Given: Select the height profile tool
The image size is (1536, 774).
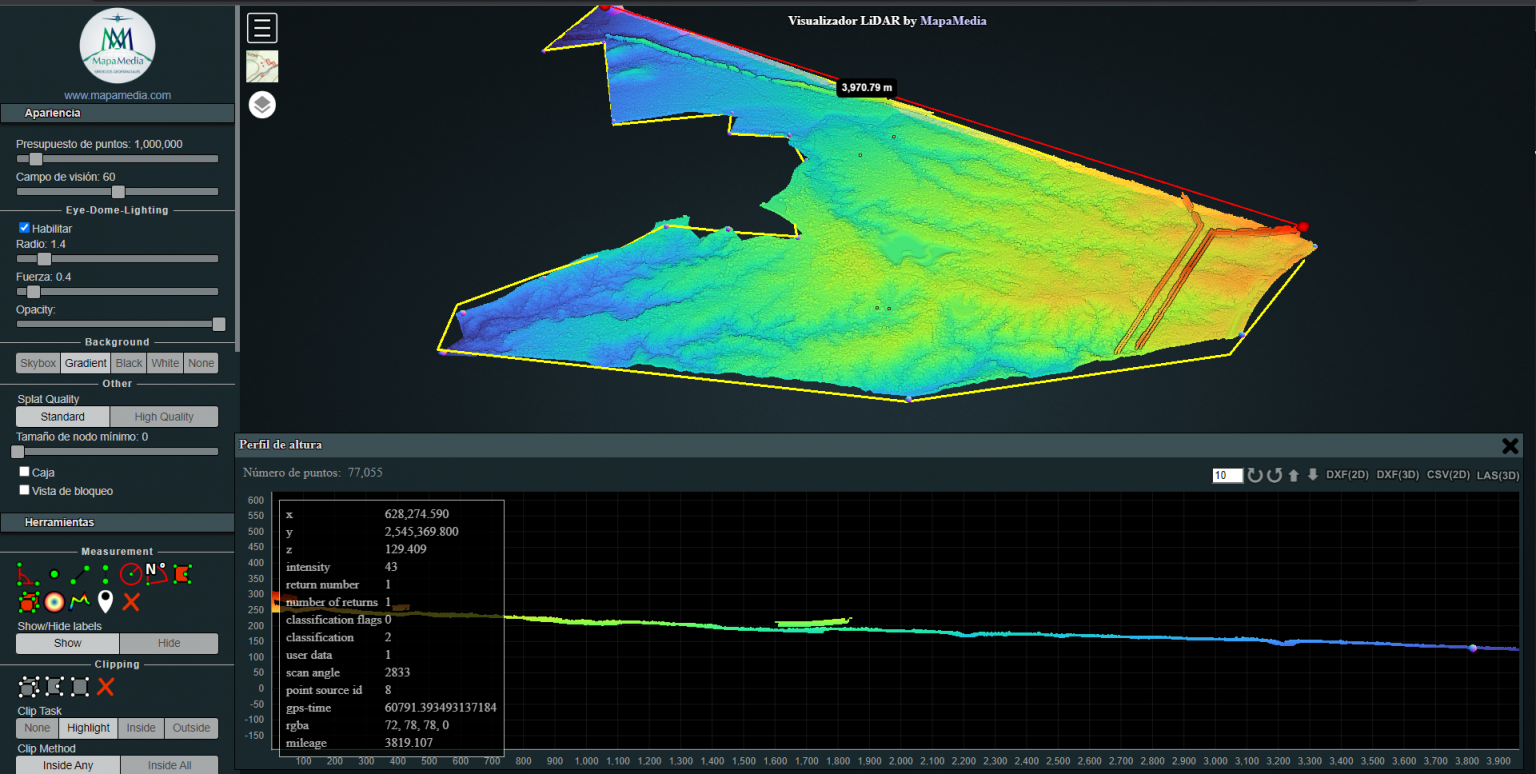Looking at the screenshot, I should coord(79,602).
